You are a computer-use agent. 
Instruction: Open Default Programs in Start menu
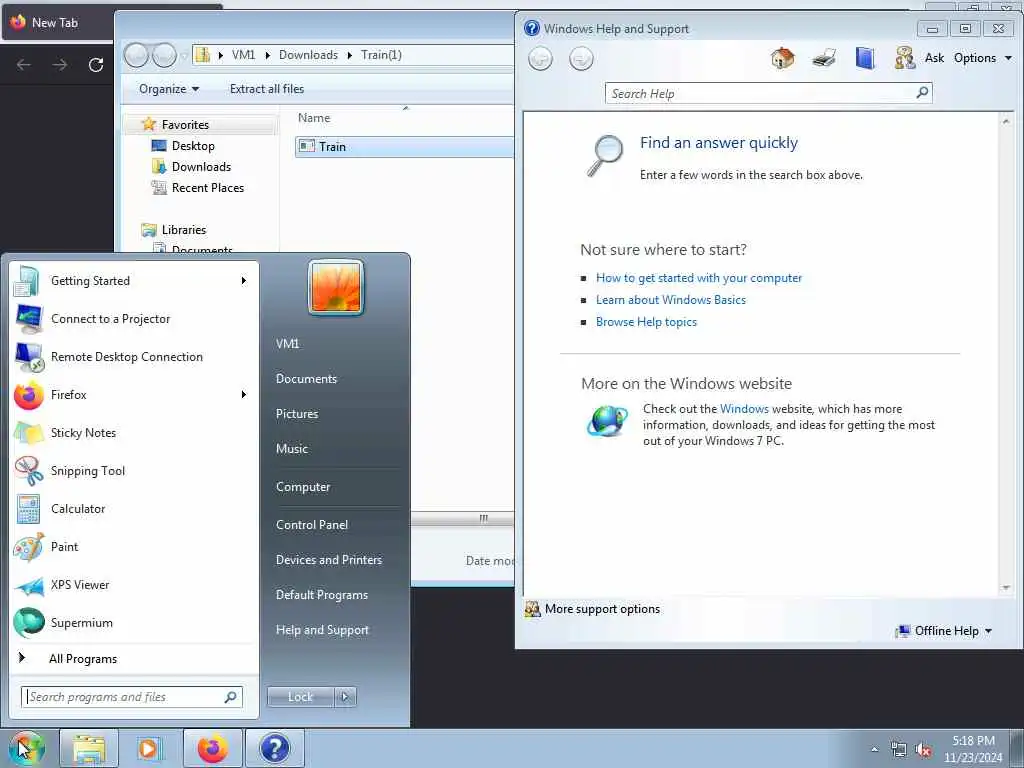(x=321, y=595)
